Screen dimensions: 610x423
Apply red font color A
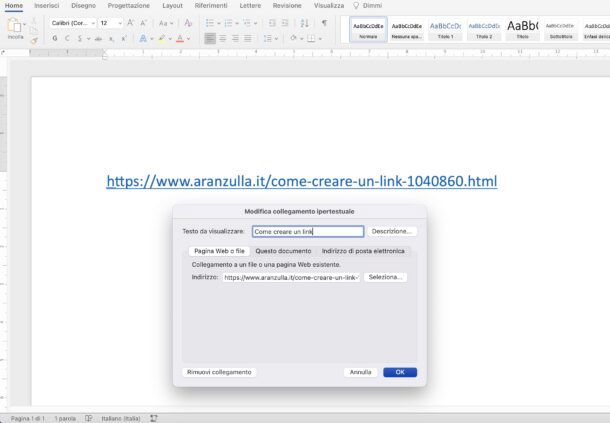180,39
